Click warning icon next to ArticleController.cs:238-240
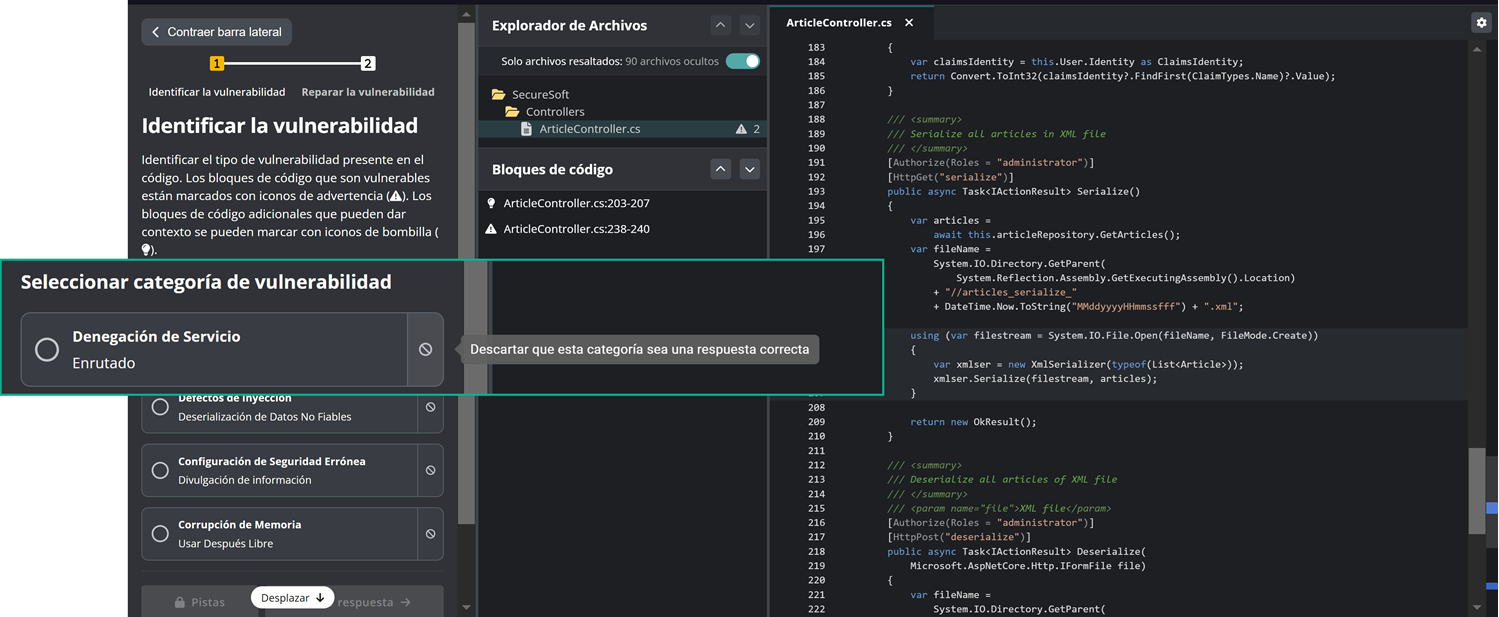Screen dimensions: 1499x617 pyautogui.click(x=491, y=229)
